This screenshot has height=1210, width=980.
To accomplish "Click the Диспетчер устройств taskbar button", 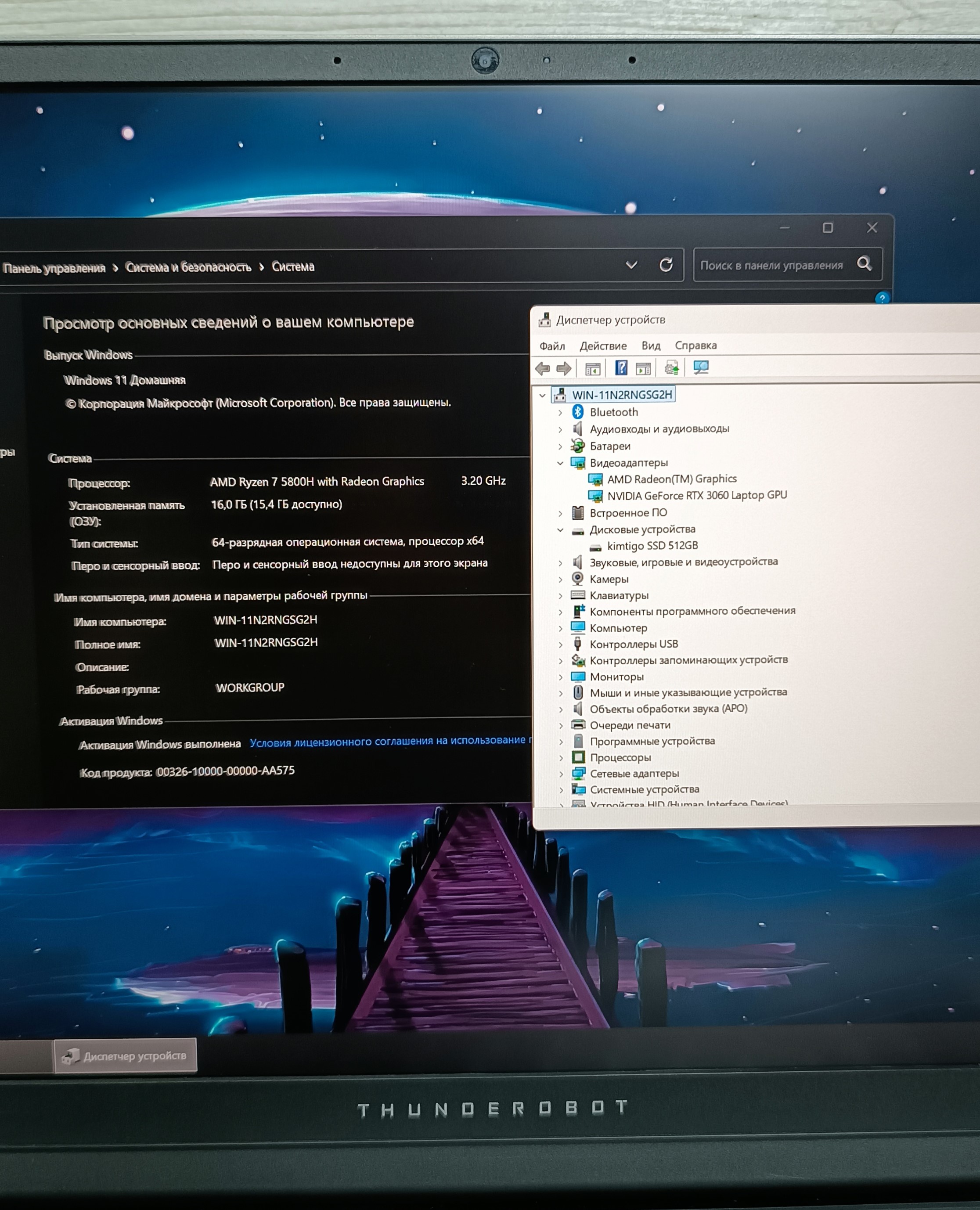I will coord(125,1056).
